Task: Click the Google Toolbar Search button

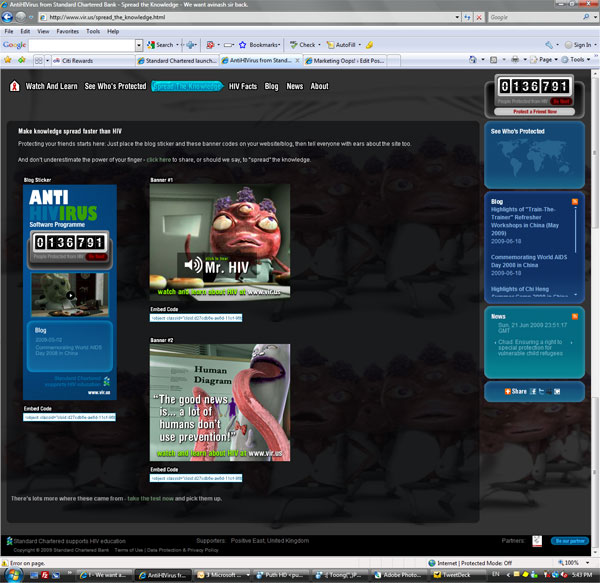Action: click(x=160, y=45)
